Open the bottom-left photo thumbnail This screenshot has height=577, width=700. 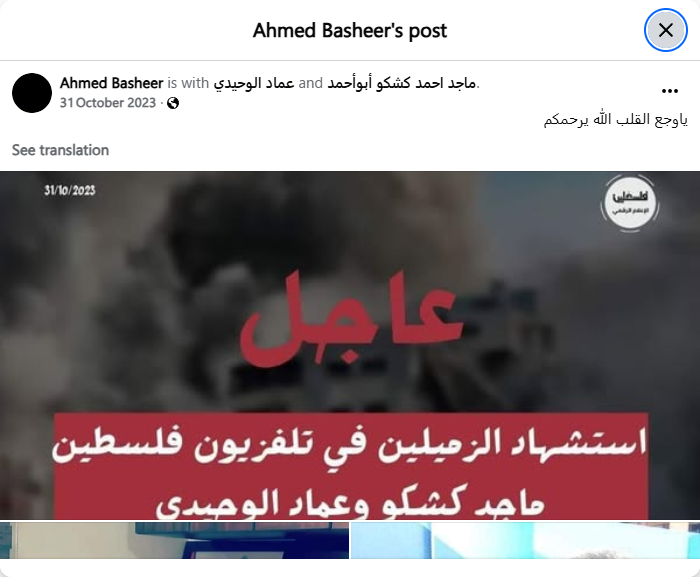click(x=174, y=540)
